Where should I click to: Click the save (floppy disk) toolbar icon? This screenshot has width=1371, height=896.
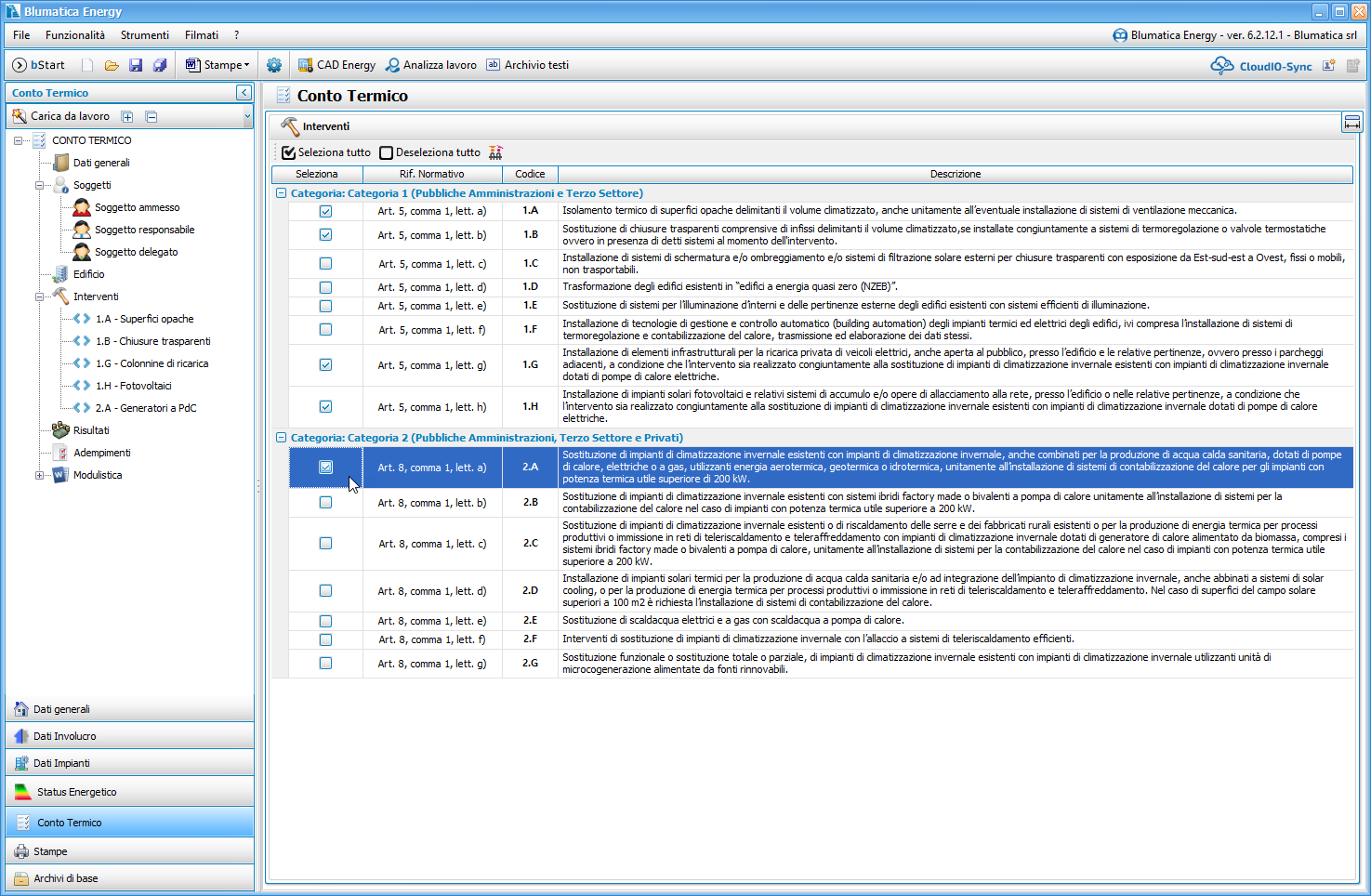136,65
